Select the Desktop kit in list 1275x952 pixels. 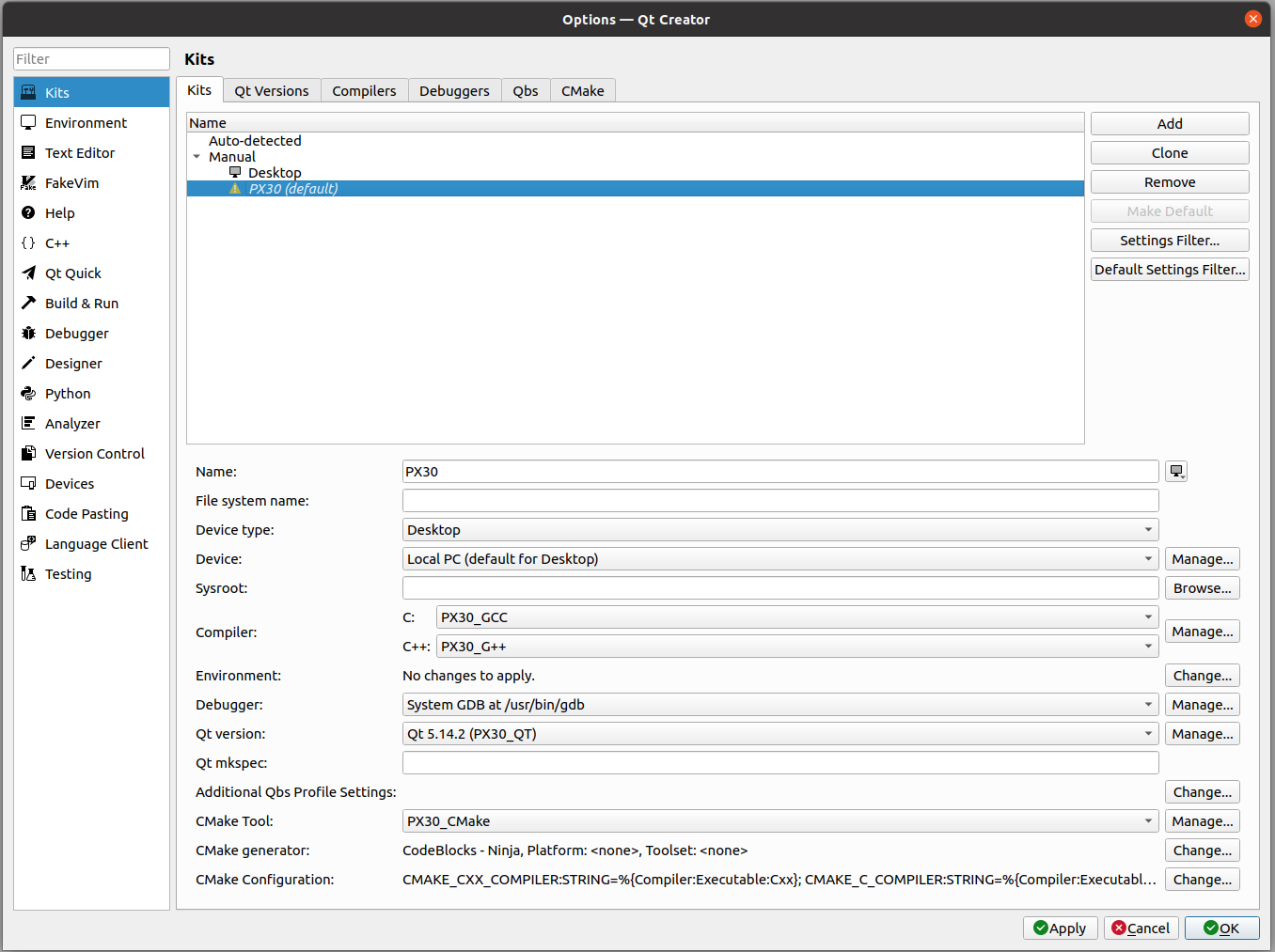[x=275, y=173]
